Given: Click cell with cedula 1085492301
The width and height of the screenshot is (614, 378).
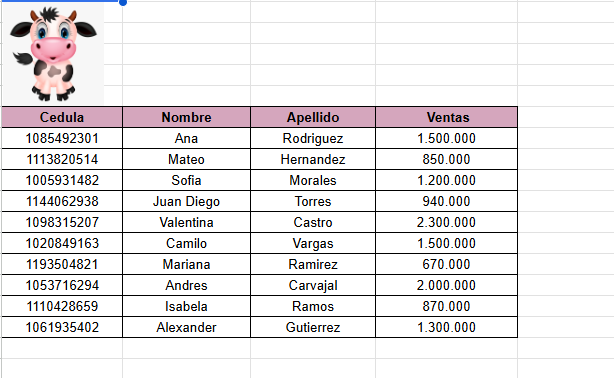Looking at the screenshot, I should coord(62,138).
